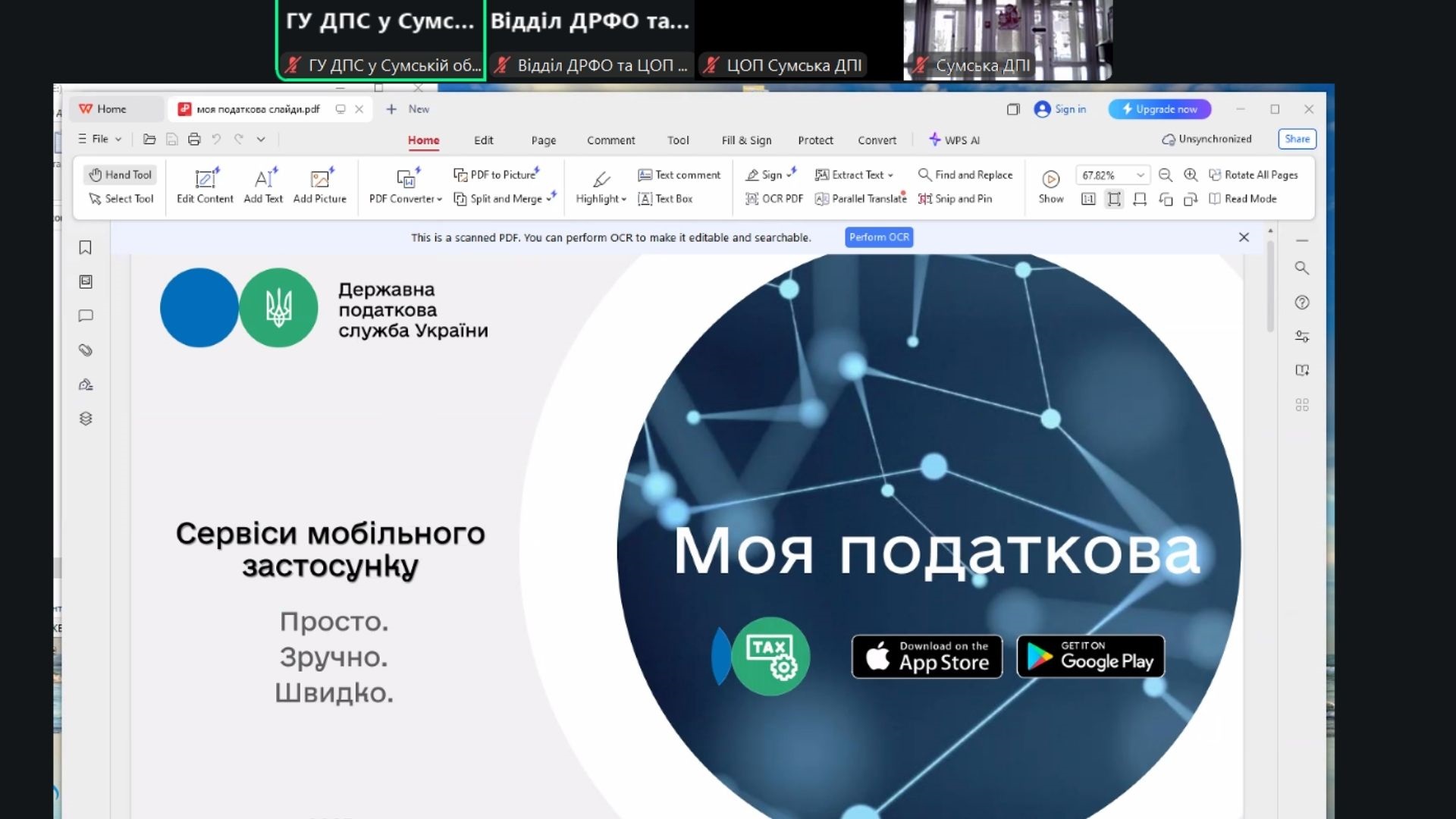Expand the PDF Converter dropdown

[x=439, y=199]
